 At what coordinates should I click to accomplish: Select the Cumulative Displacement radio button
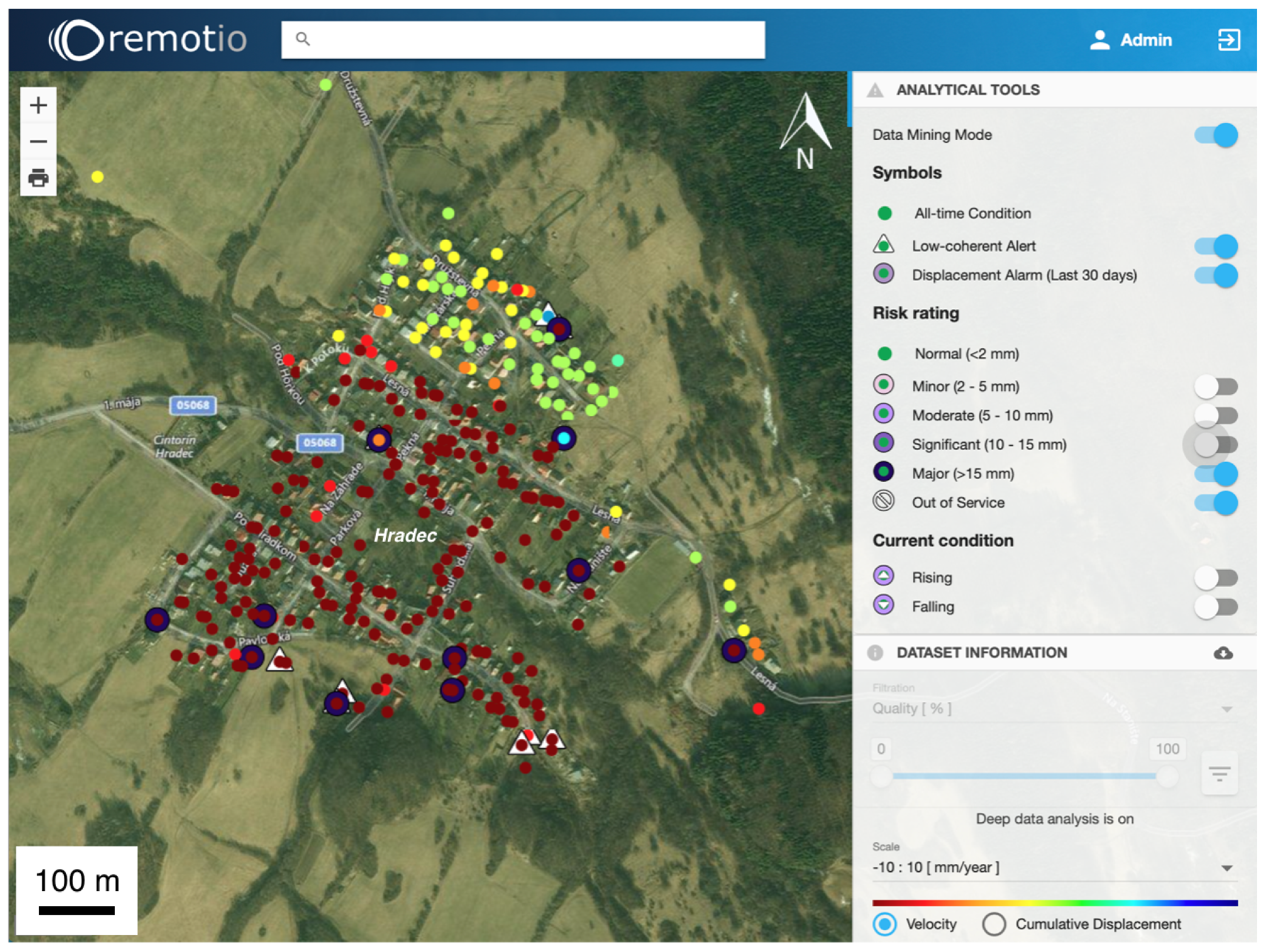tap(993, 924)
